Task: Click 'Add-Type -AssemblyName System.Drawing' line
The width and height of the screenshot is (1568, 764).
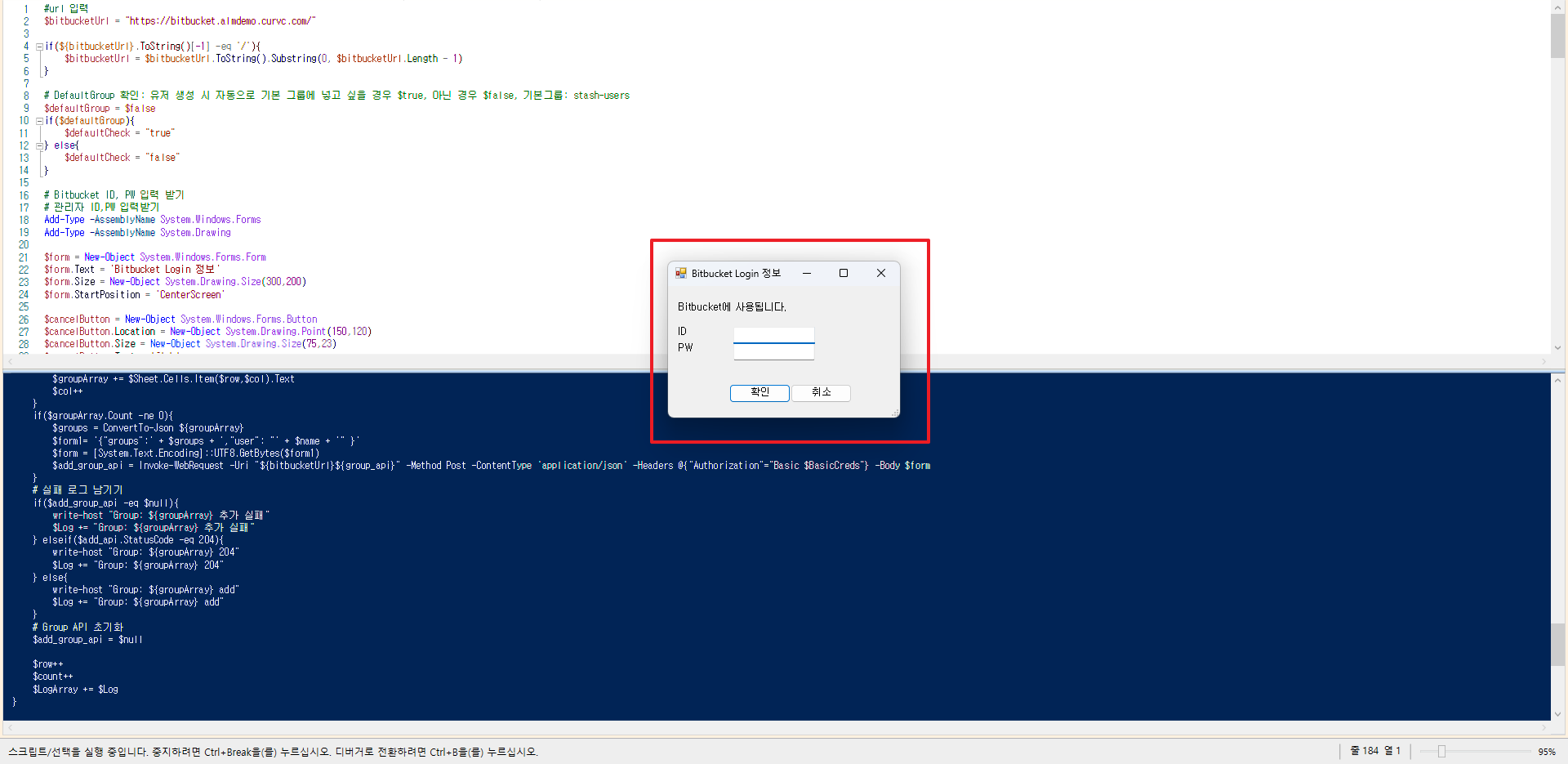Action: click(137, 232)
